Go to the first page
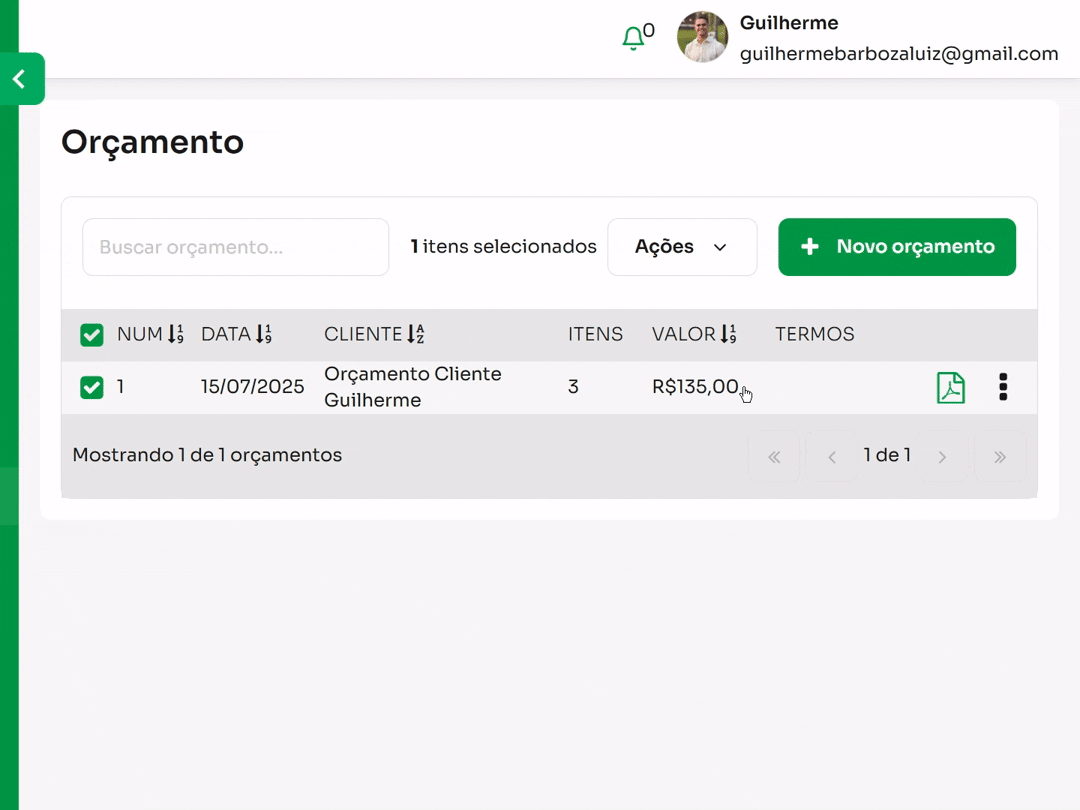Viewport: 1080px width, 810px height. (774, 457)
